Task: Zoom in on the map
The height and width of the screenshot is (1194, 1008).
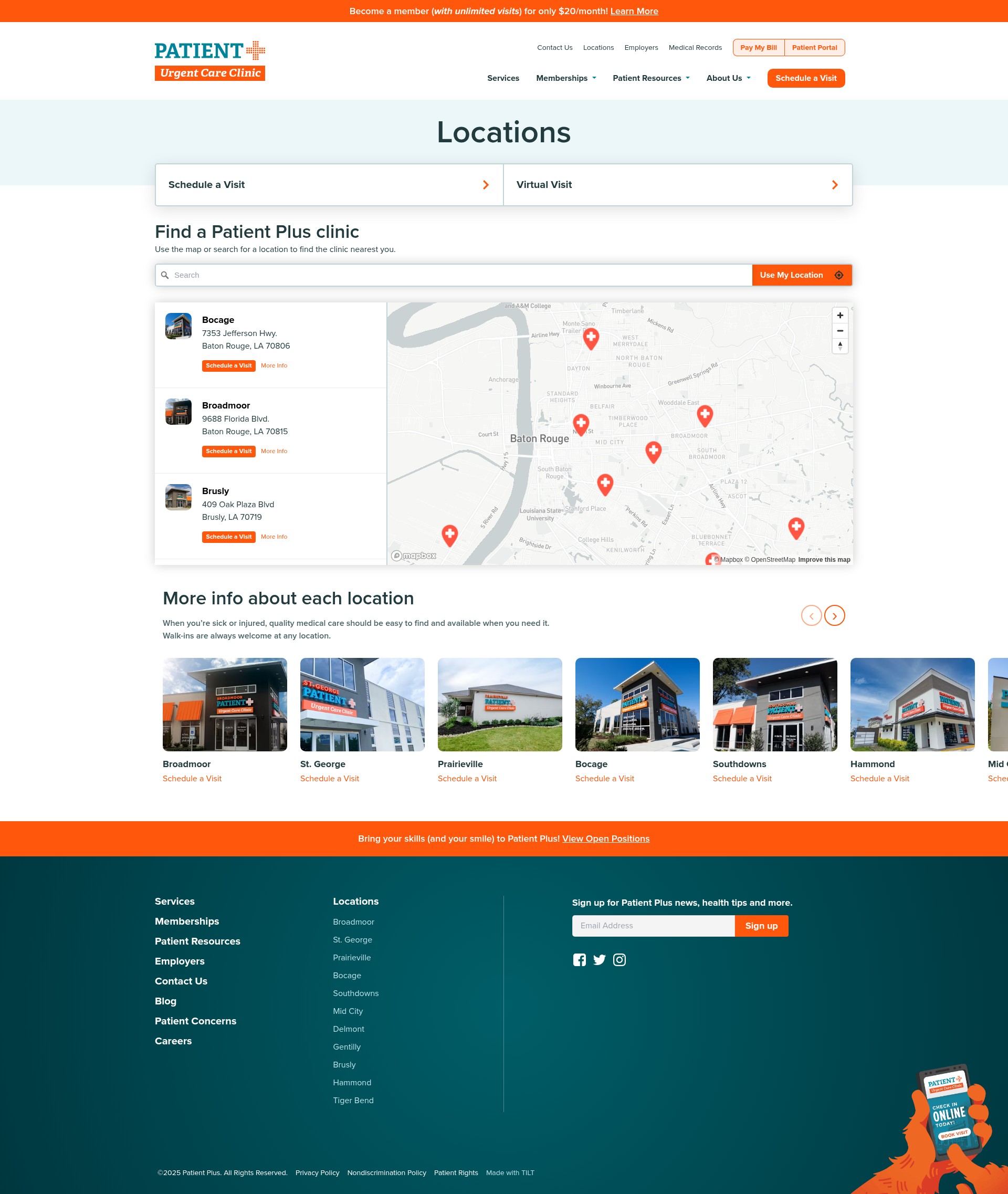Action: coord(839,316)
